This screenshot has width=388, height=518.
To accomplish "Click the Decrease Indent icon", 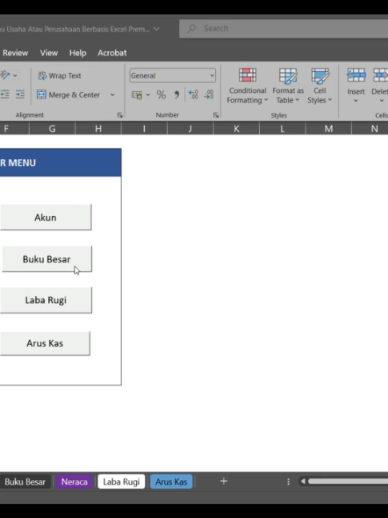I will tap(5, 95).
